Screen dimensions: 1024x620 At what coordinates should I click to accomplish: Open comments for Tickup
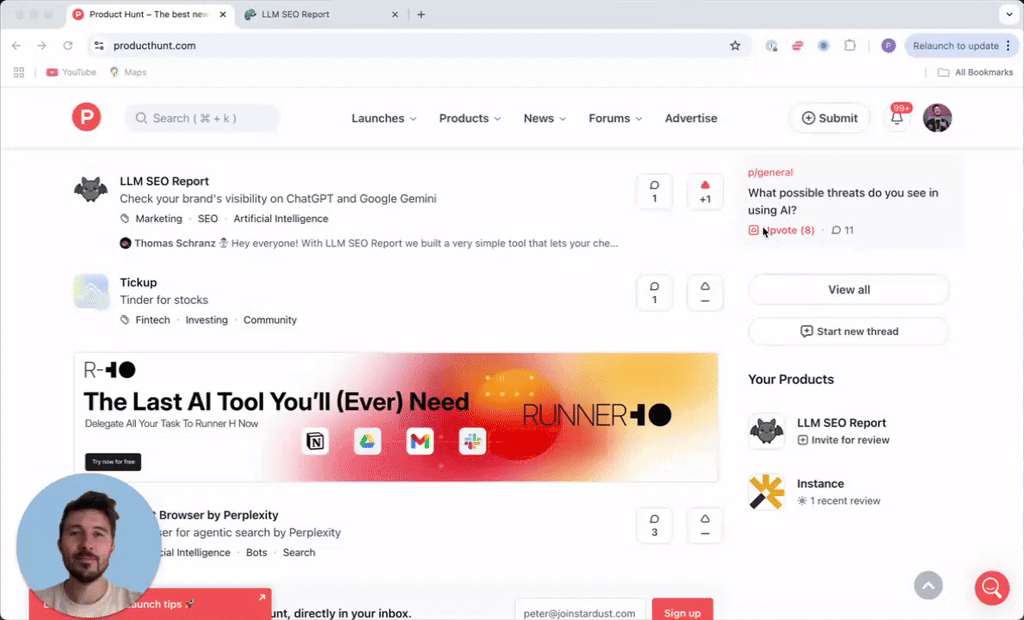(654, 293)
